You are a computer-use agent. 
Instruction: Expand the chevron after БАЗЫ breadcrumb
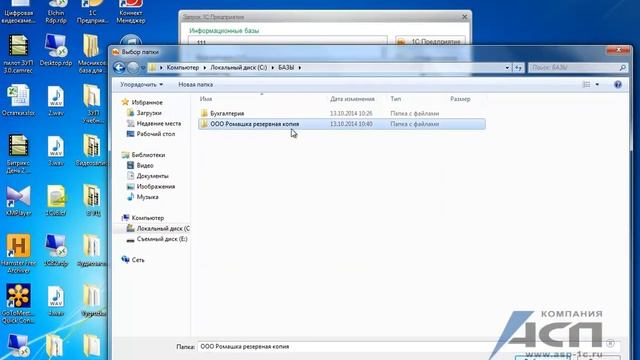(x=300, y=68)
